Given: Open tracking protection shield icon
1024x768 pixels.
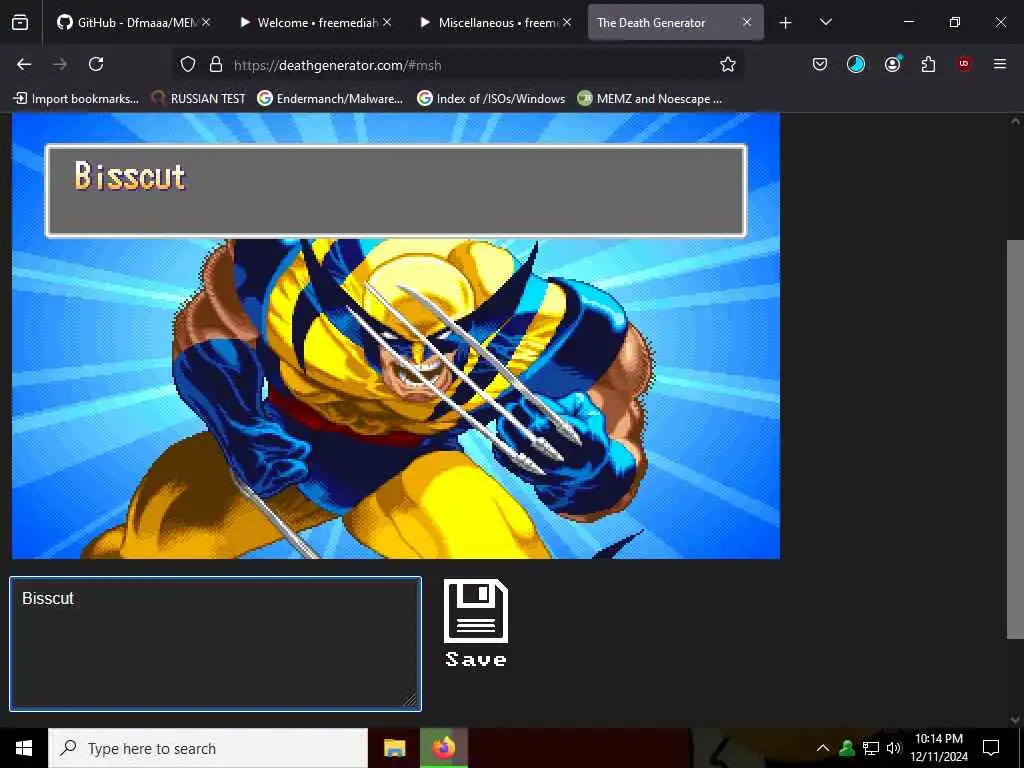Looking at the screenshot, I should pos(188,65).
